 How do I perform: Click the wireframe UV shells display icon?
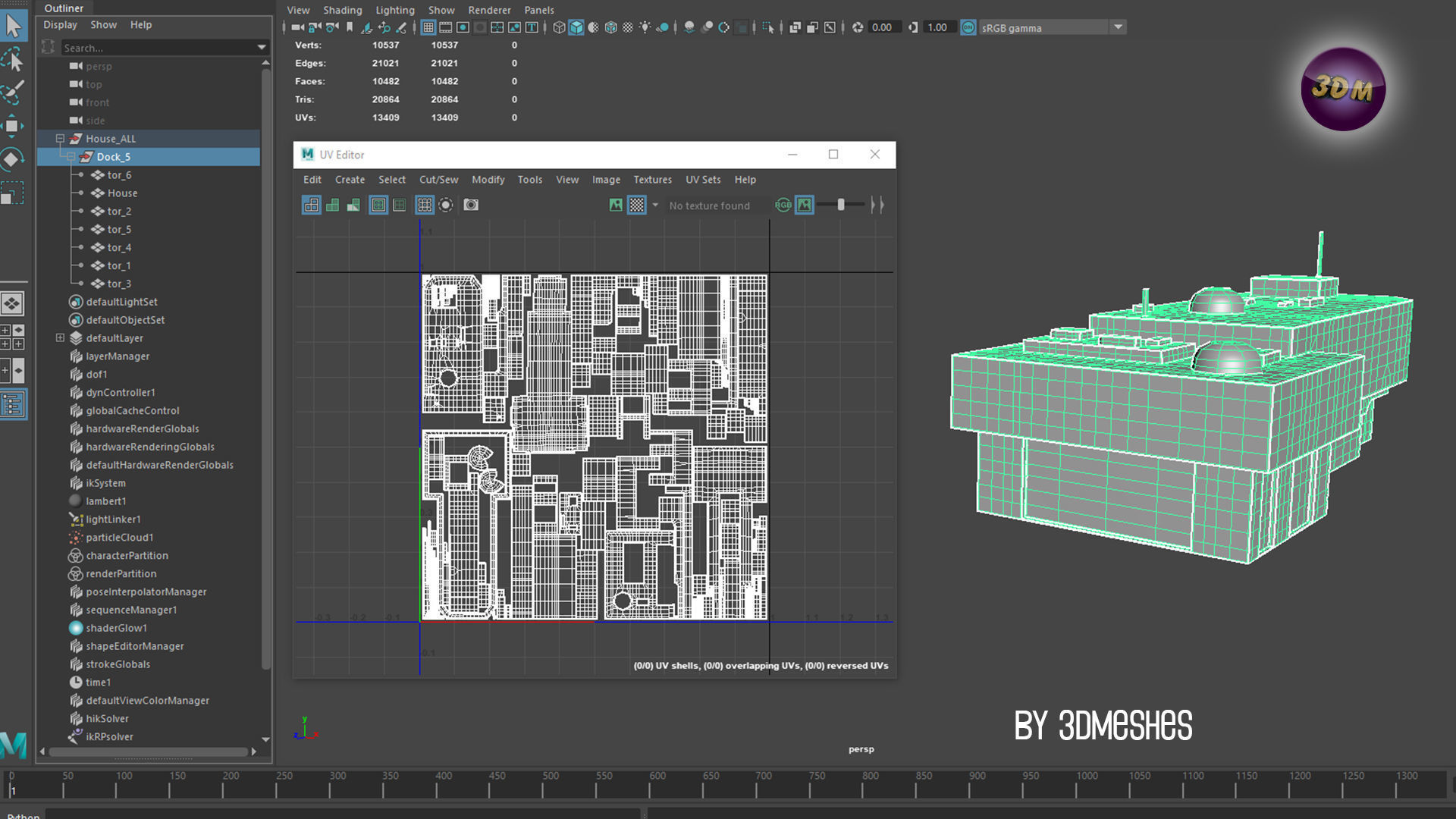(x=312, y=205)
